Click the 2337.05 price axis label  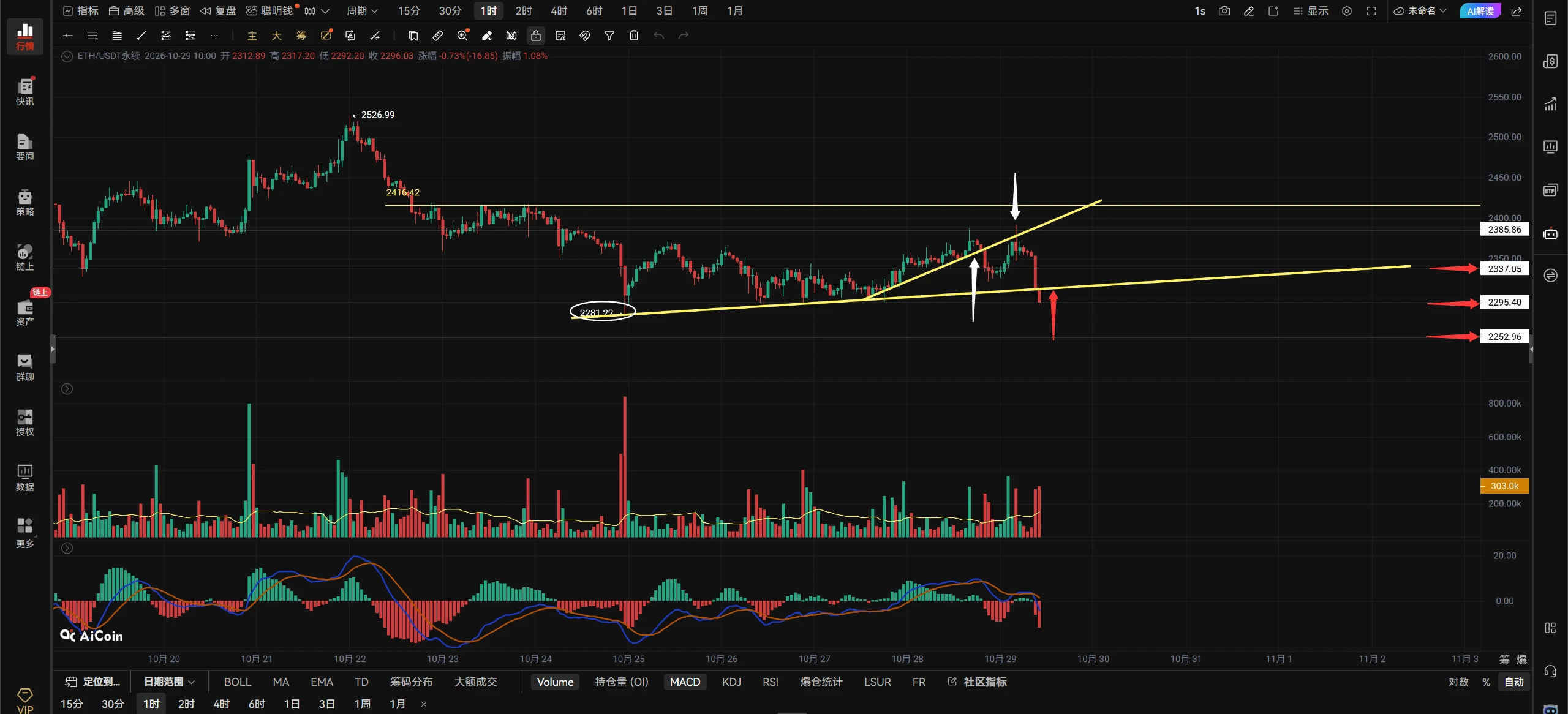pyautogui.click(x=1504, y=269)
